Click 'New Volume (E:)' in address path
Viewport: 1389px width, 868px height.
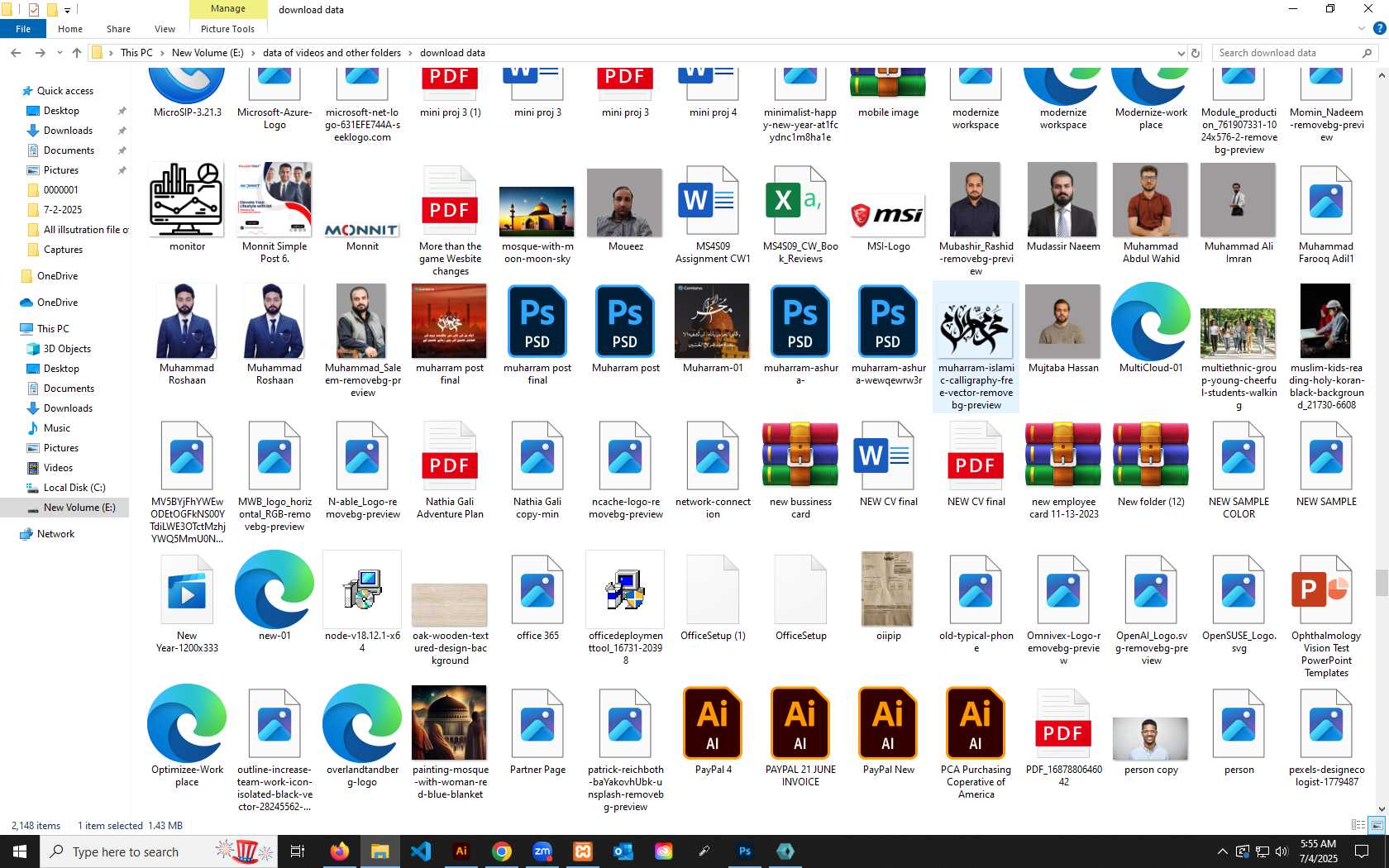[208, 53]
